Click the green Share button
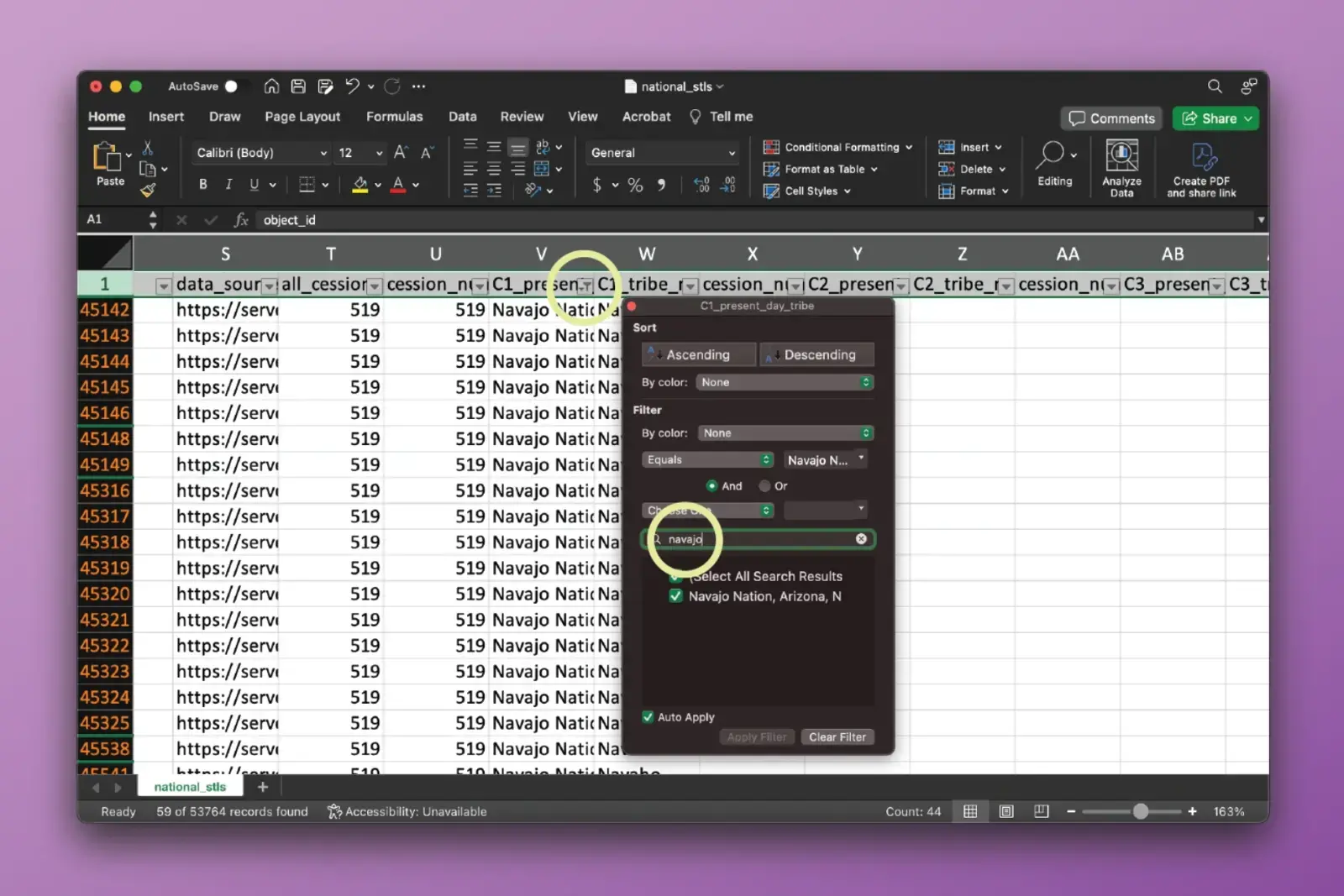 (1215, 118)
